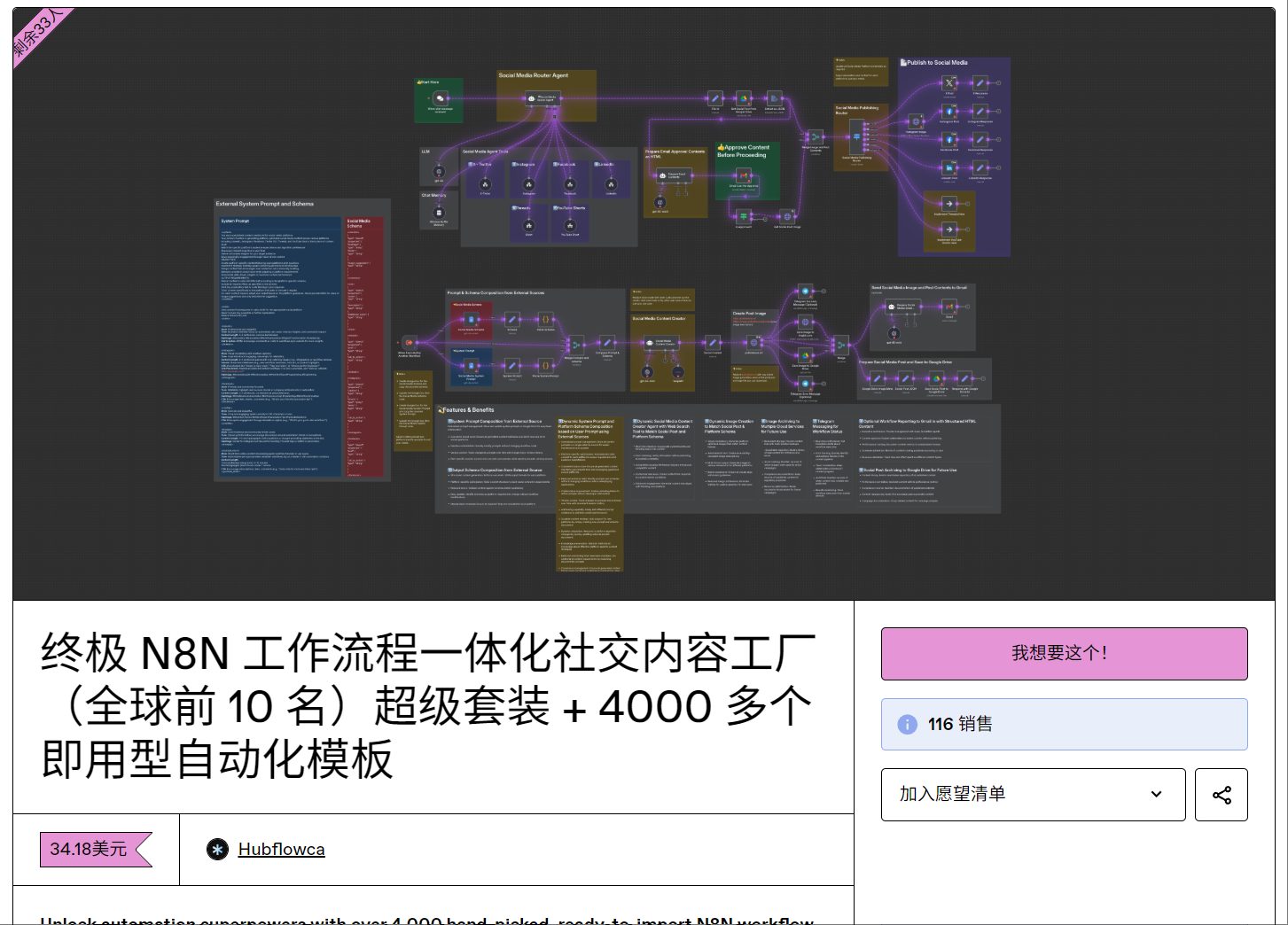Click the Hubflowca seller avatar icon
Image resolution: width=1288 pixels, height=925 pixels.
pos(217,850)
